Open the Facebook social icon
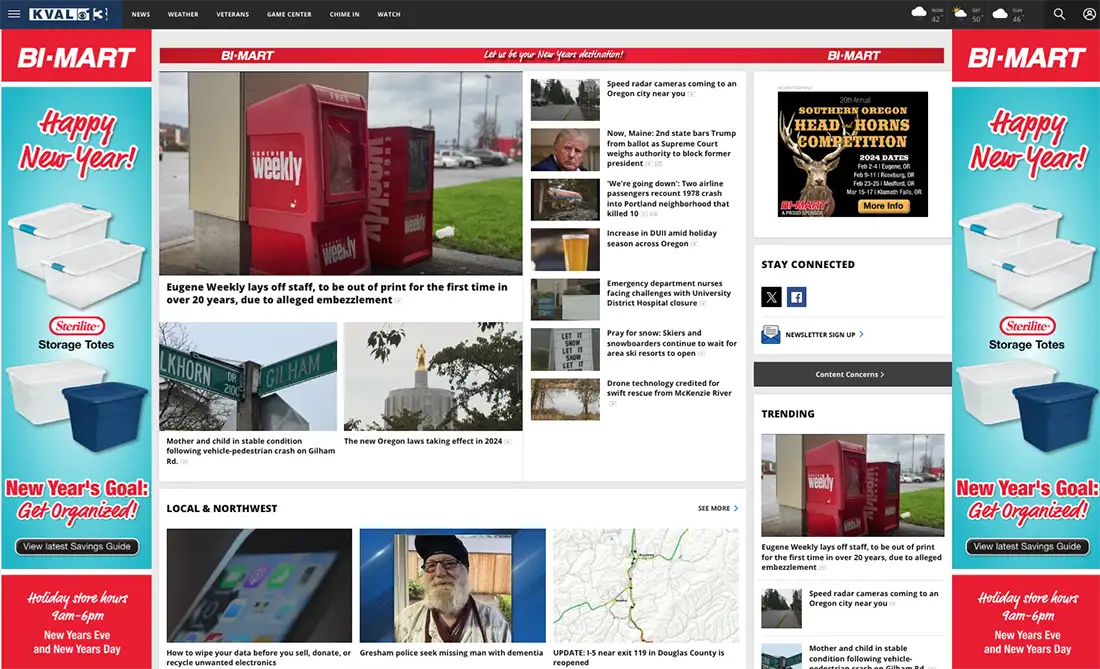This screenshot has width=1100, height=669. pyautogui.click(x=796, y=297)
